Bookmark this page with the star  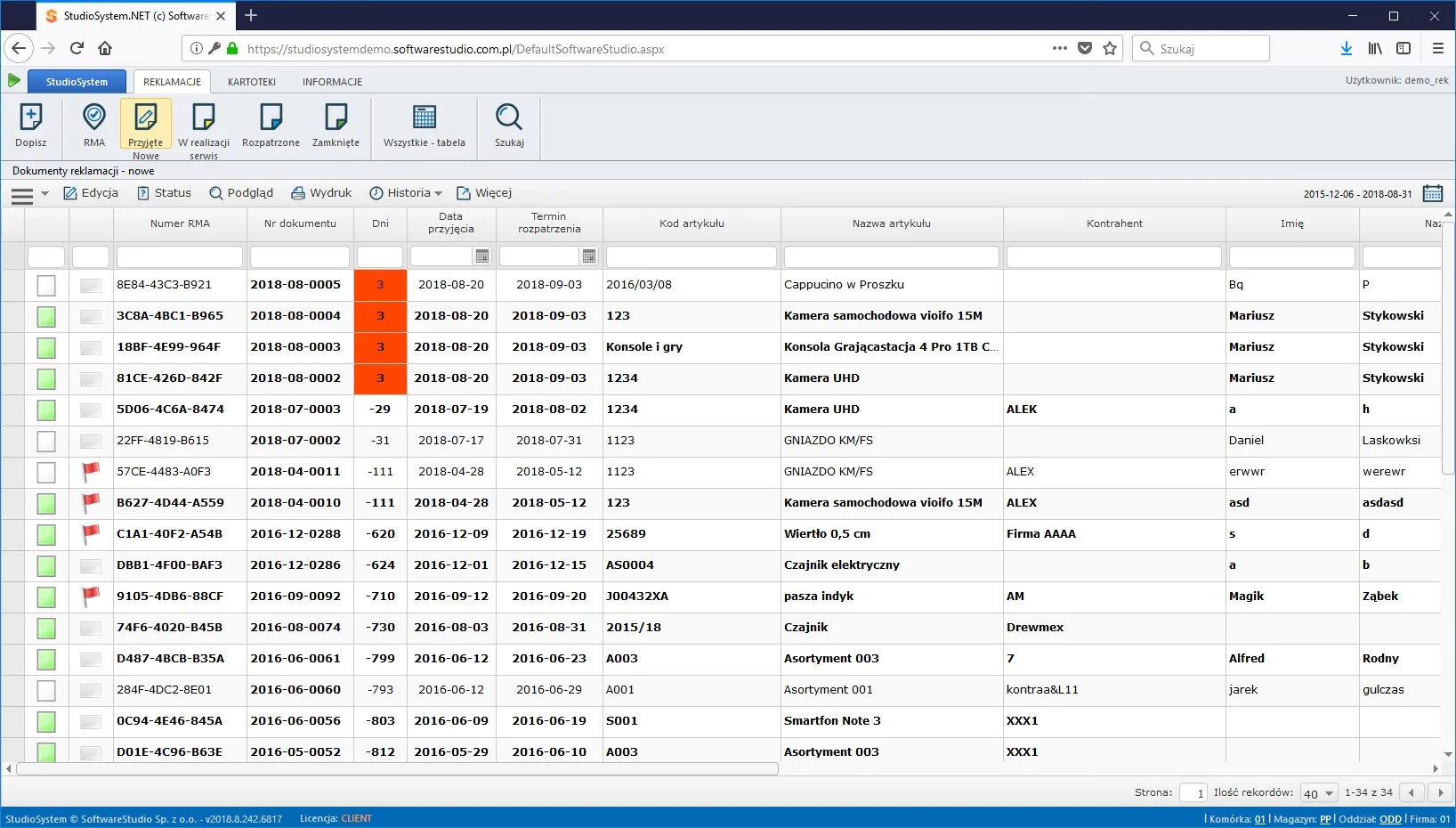(x=1110, y=48)
